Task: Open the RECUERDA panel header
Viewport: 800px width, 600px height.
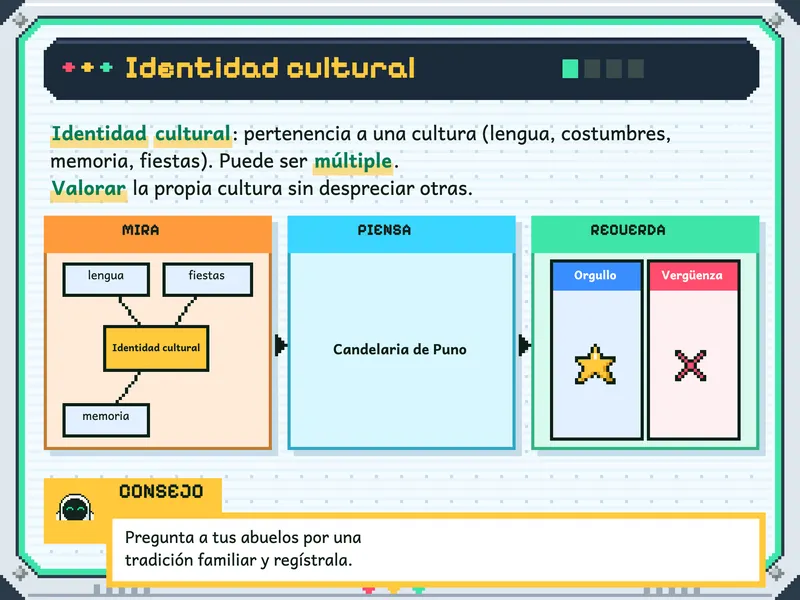Action: coord(645,234)
